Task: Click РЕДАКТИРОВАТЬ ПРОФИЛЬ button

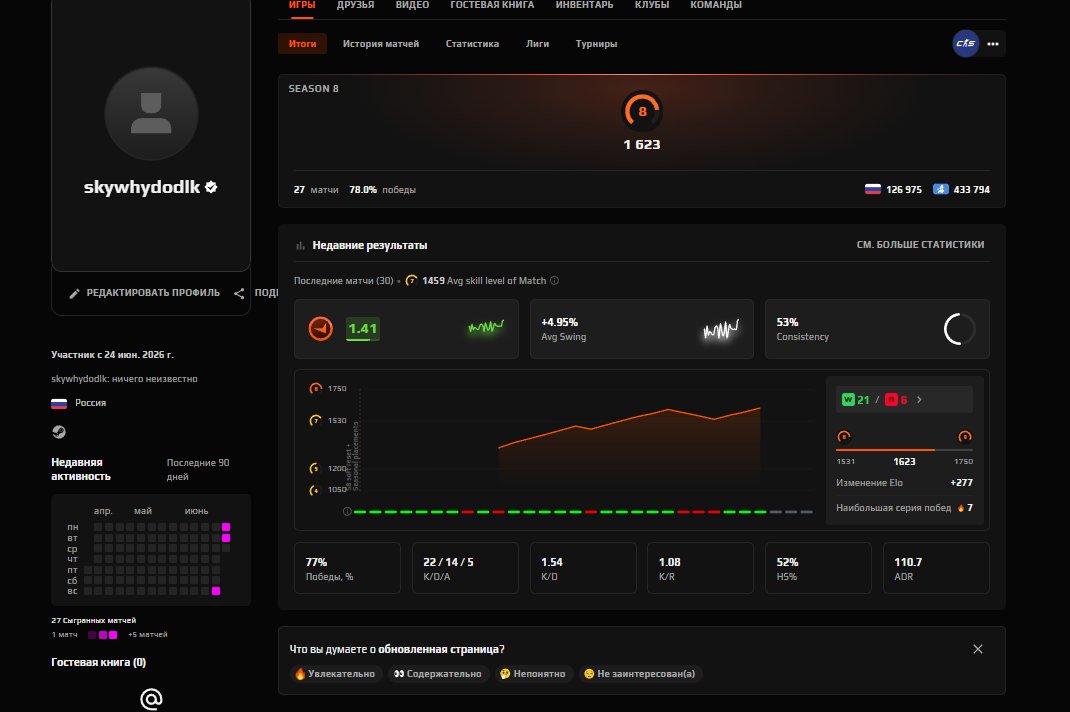Action: tap(145, 293)
